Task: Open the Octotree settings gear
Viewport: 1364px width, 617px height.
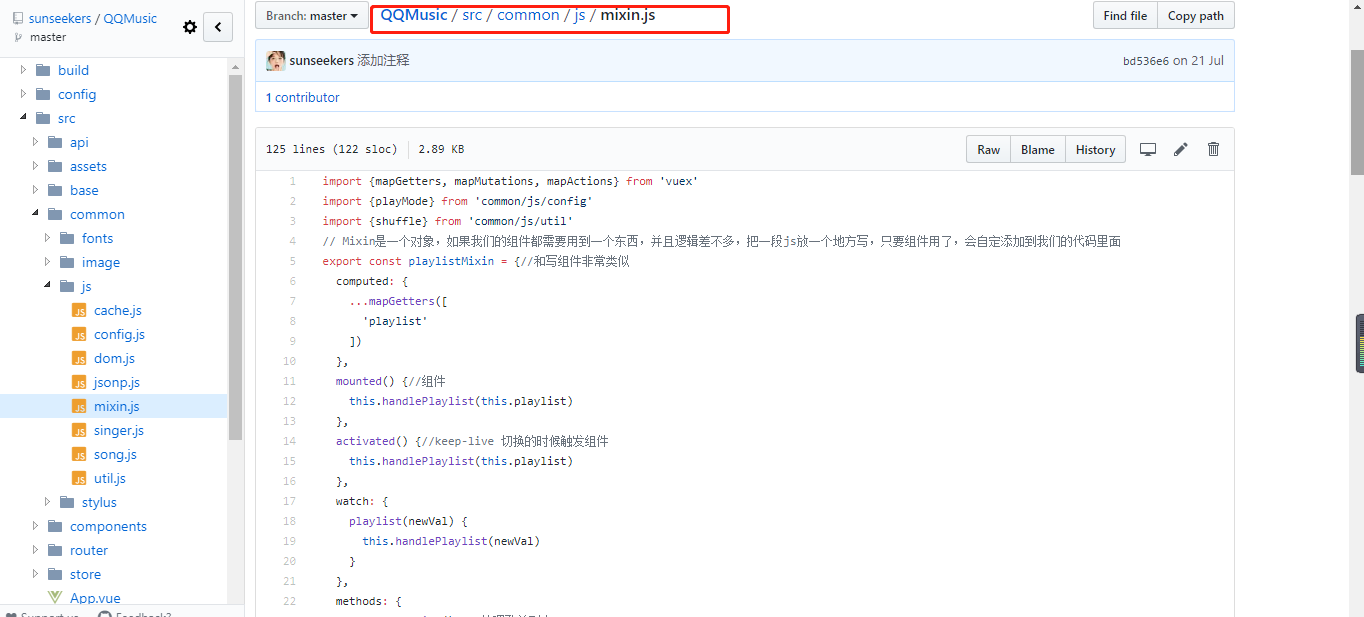Action: pos(190,27)
